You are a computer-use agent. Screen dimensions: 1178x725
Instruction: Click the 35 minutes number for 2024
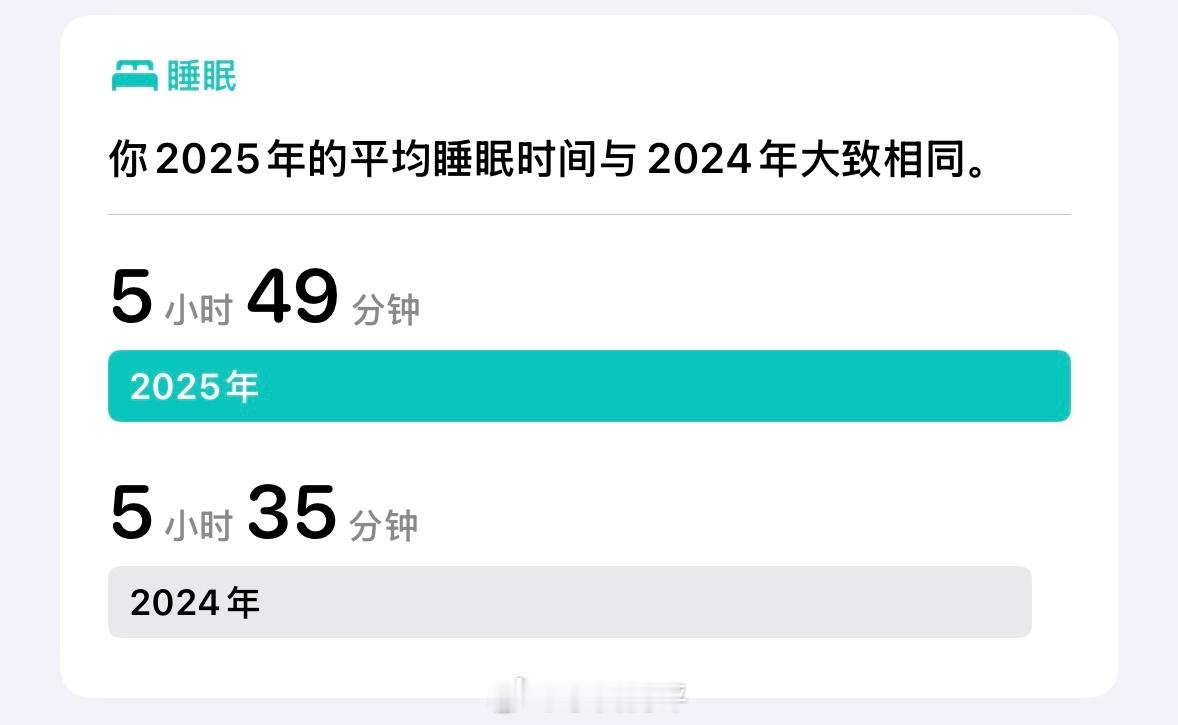pyautogui.click(x=291, y=512)
